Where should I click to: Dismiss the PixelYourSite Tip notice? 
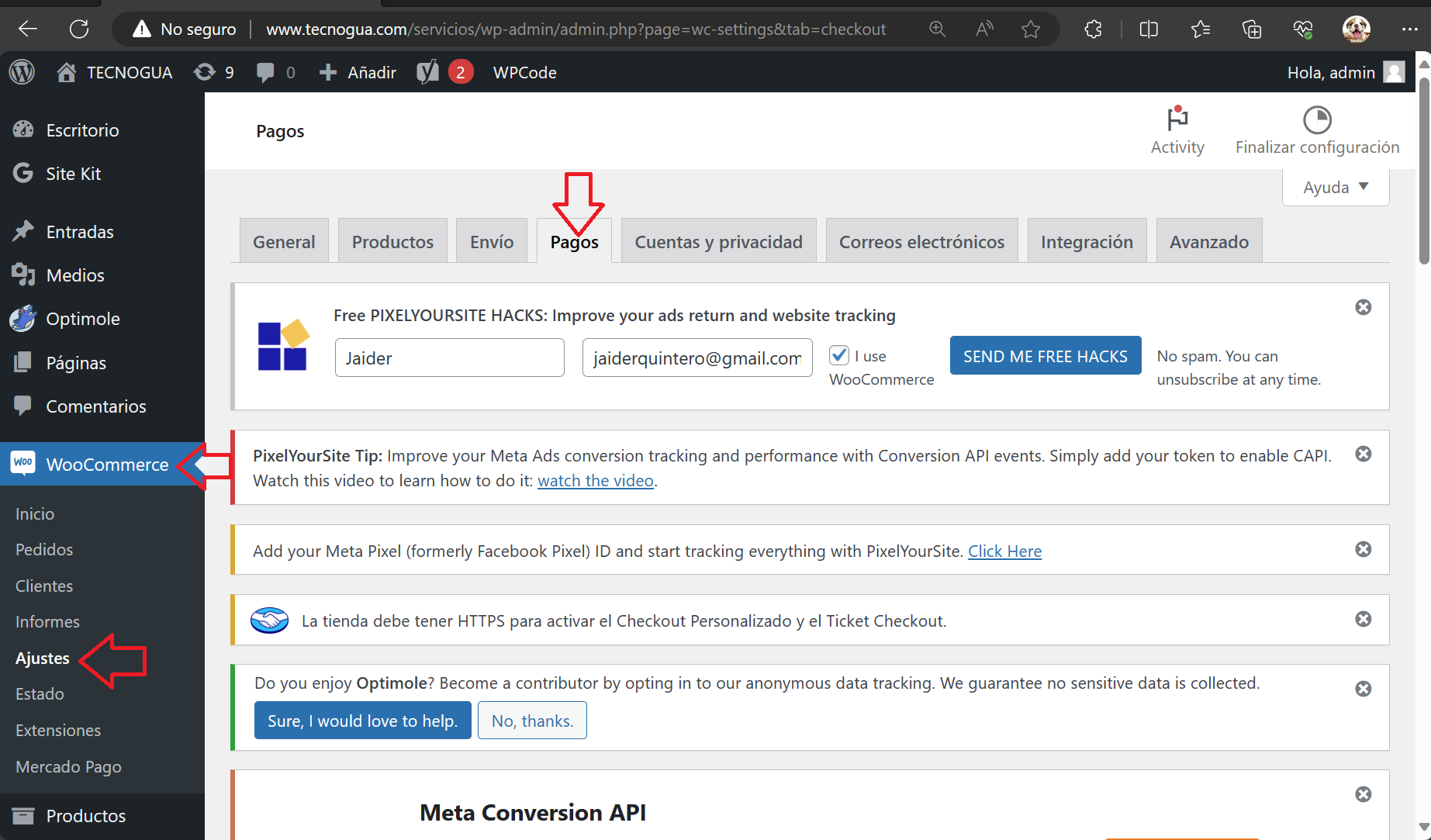coord(1364,454)
